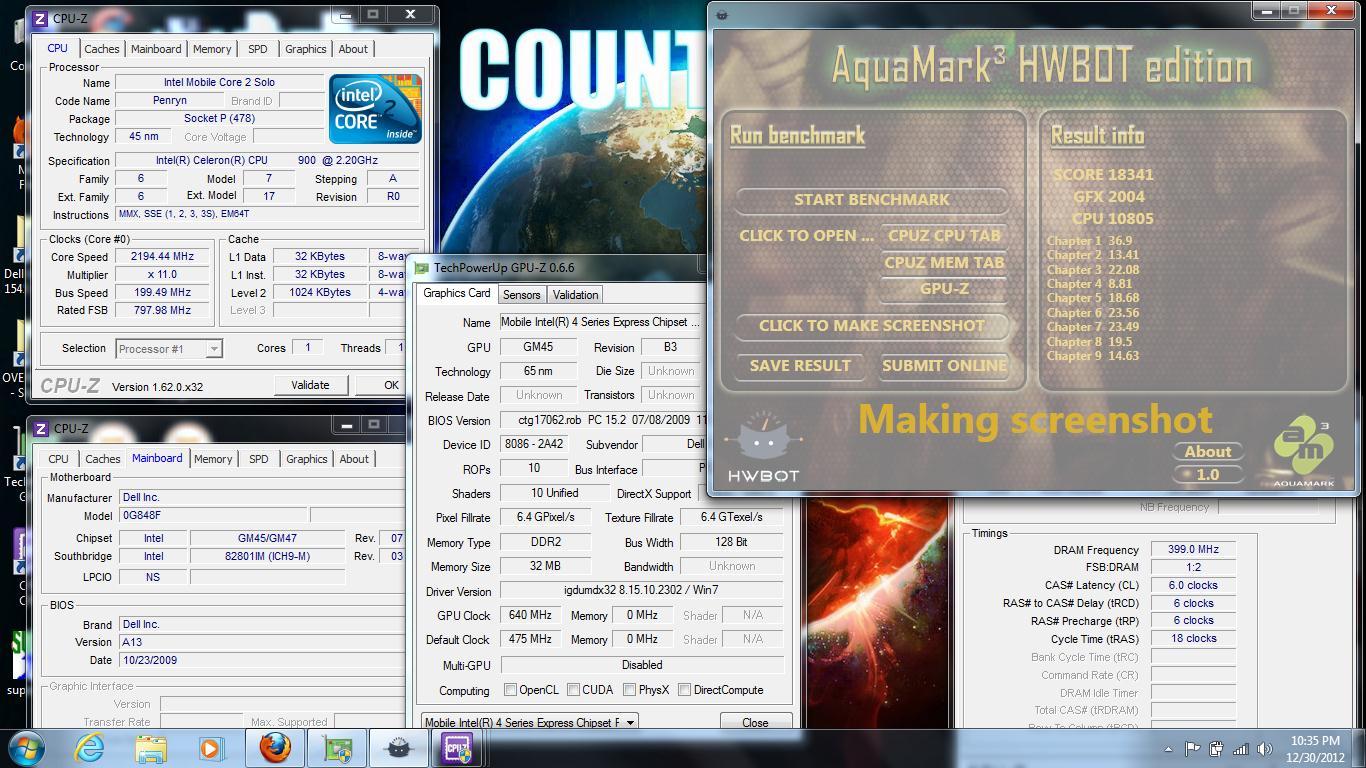The image size is (1366, 768).
Task: Click the taskbar clock showing 10:35 PM
Action: pyautogui.click(x=1315, y=748)
